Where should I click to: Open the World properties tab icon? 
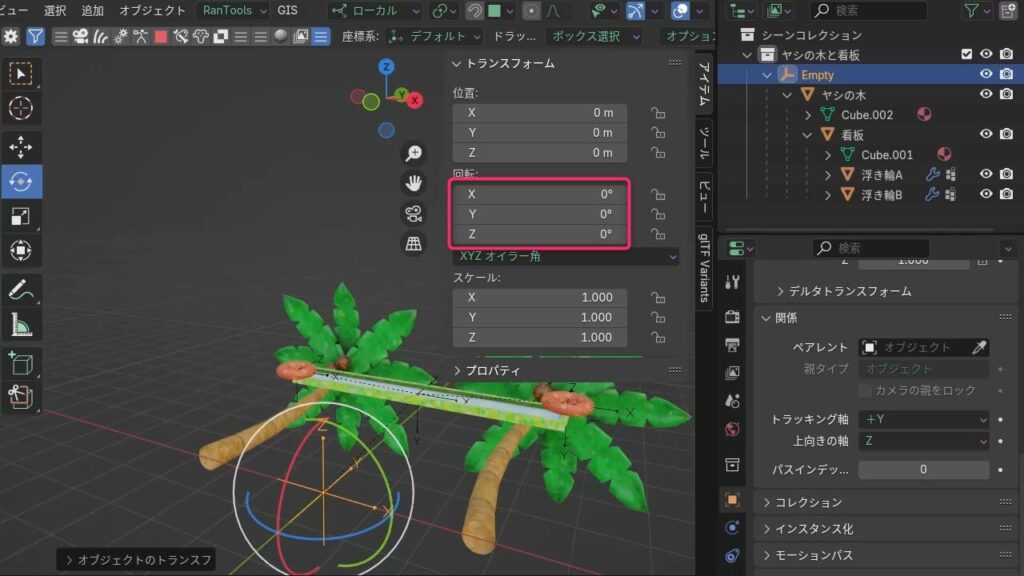click(x=732, y=428)
